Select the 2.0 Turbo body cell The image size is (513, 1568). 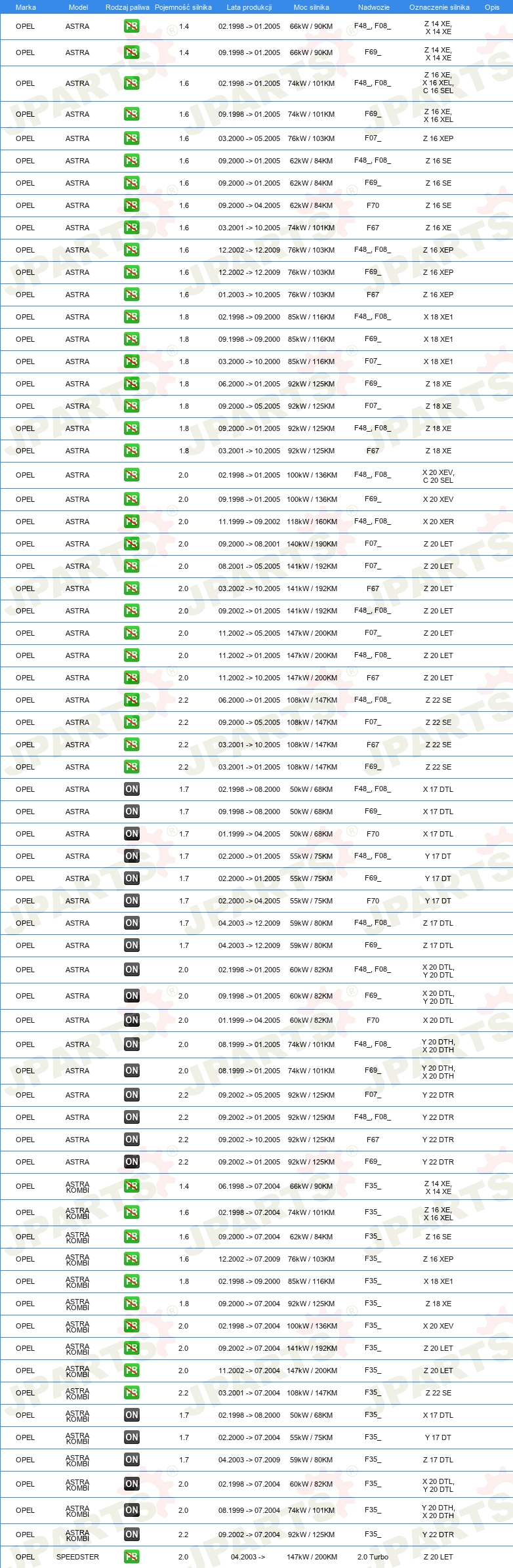click(x=373, y=1556)
